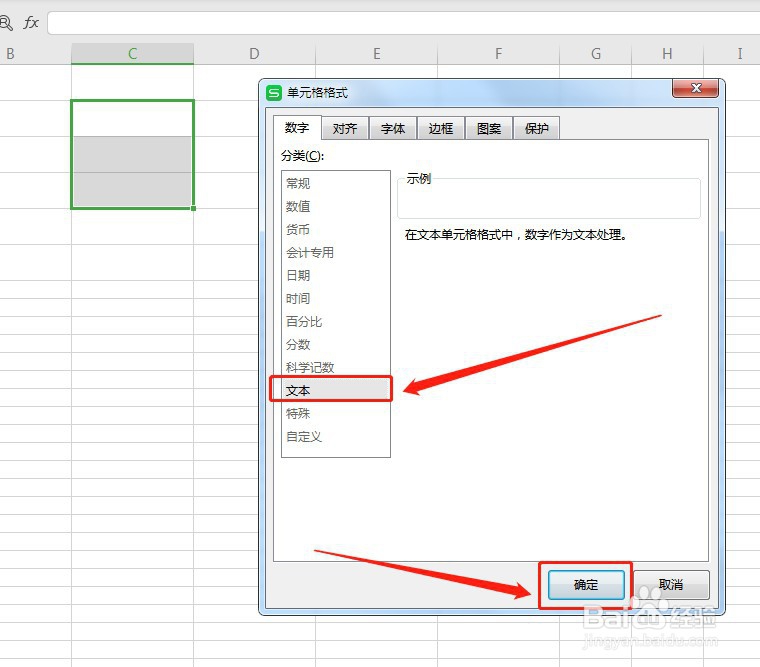Switch to the 数字 tab
The height and width of the screenshot is (667, 760).
click(x=297, y=128)
